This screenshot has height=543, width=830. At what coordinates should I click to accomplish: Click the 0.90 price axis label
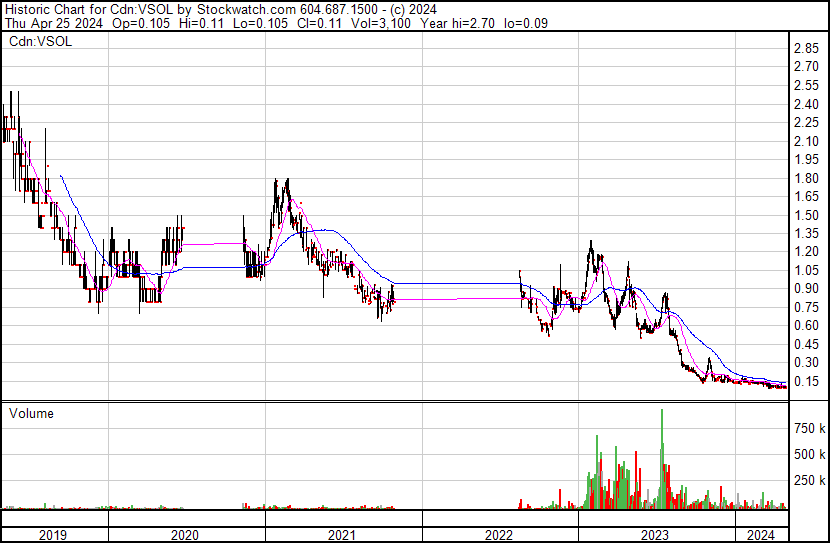[806, 290]
